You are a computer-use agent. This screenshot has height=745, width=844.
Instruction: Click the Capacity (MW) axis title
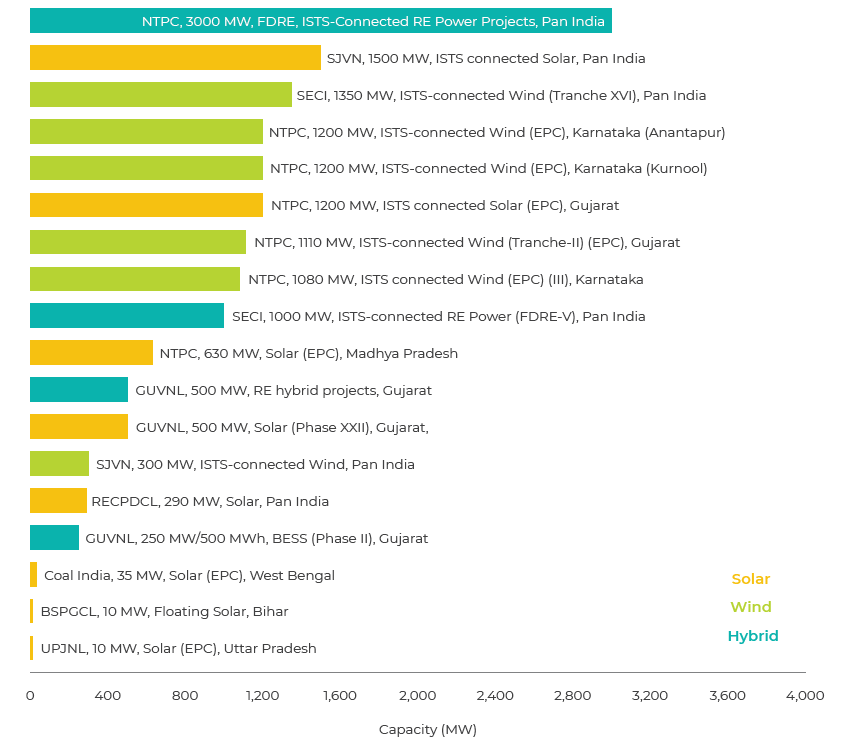[x=427, y=729]
